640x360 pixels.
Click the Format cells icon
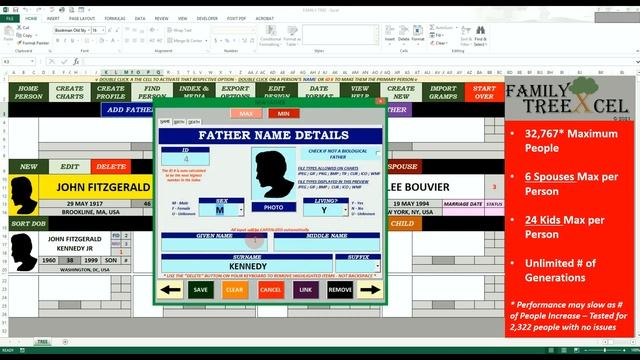(418, 31)
